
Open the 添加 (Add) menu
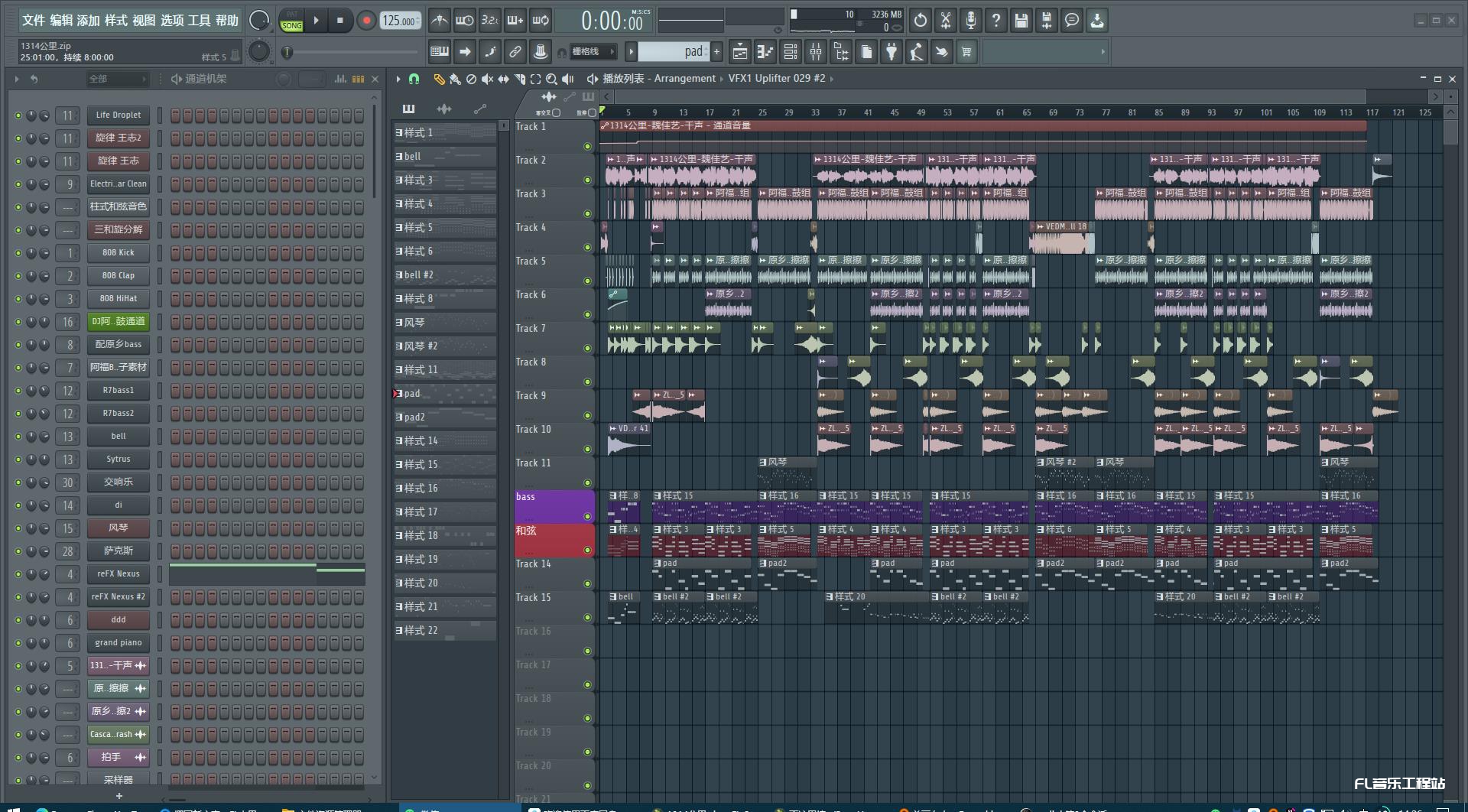[88, 21]
